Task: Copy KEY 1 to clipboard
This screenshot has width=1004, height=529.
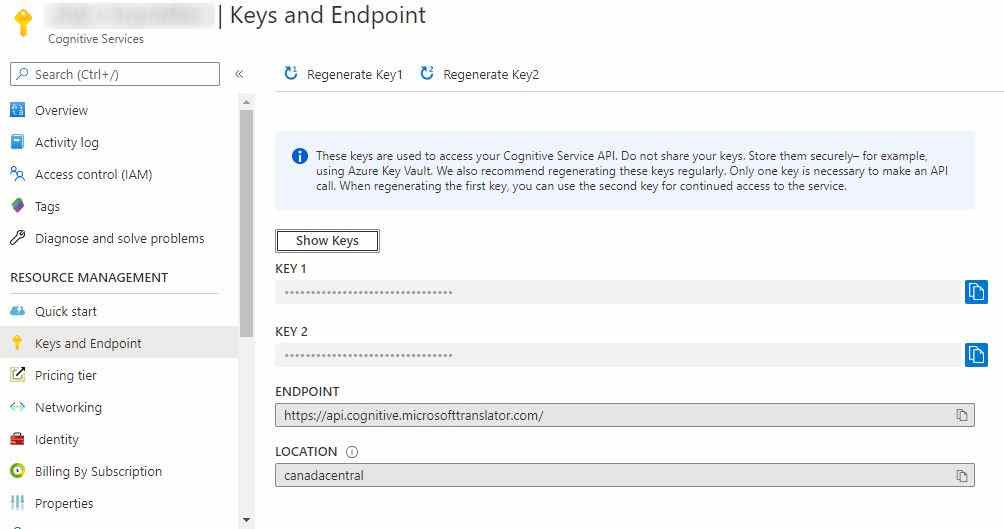Action: click(976, 292)
